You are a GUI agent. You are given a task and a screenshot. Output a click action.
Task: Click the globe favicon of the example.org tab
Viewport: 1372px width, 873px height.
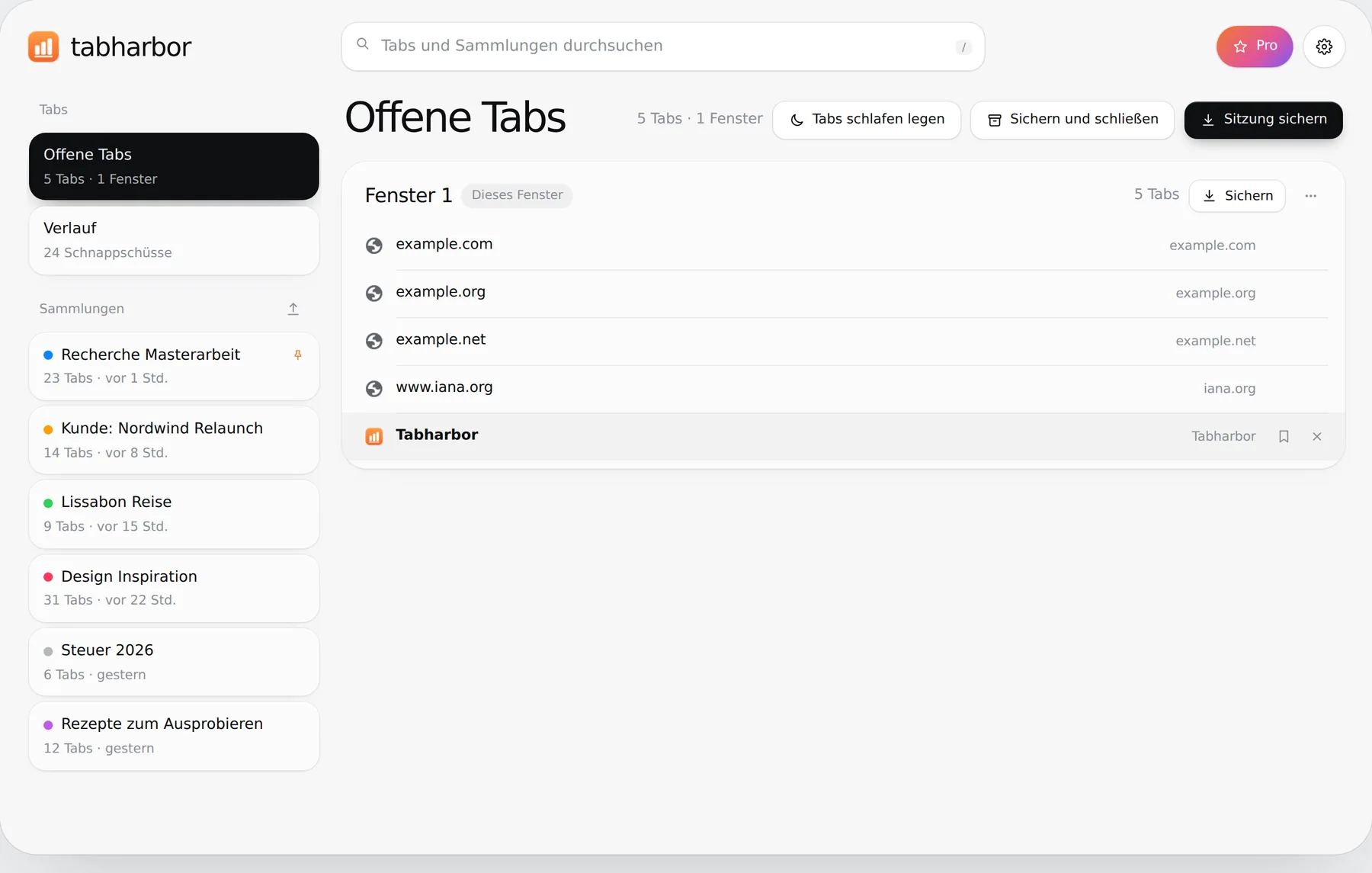click(373, 293)
